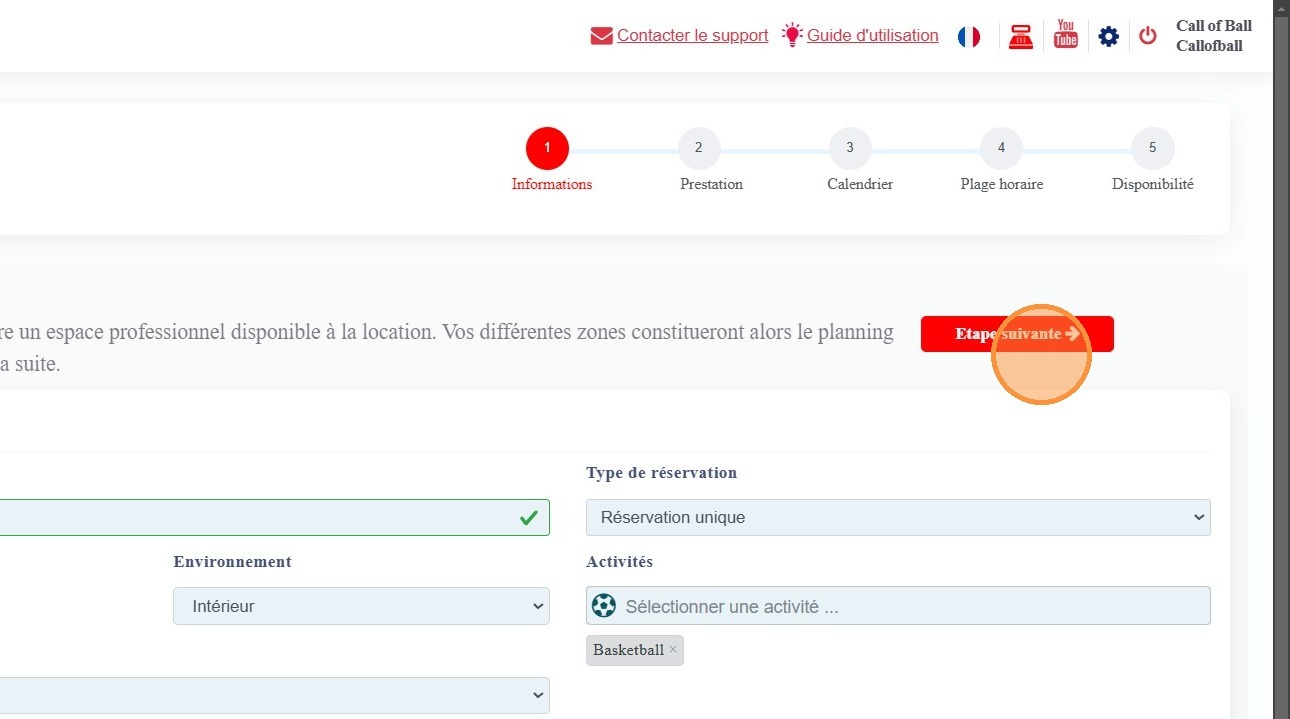Click the French flag language icon
1290x719 pixels.
coord(968,37)
